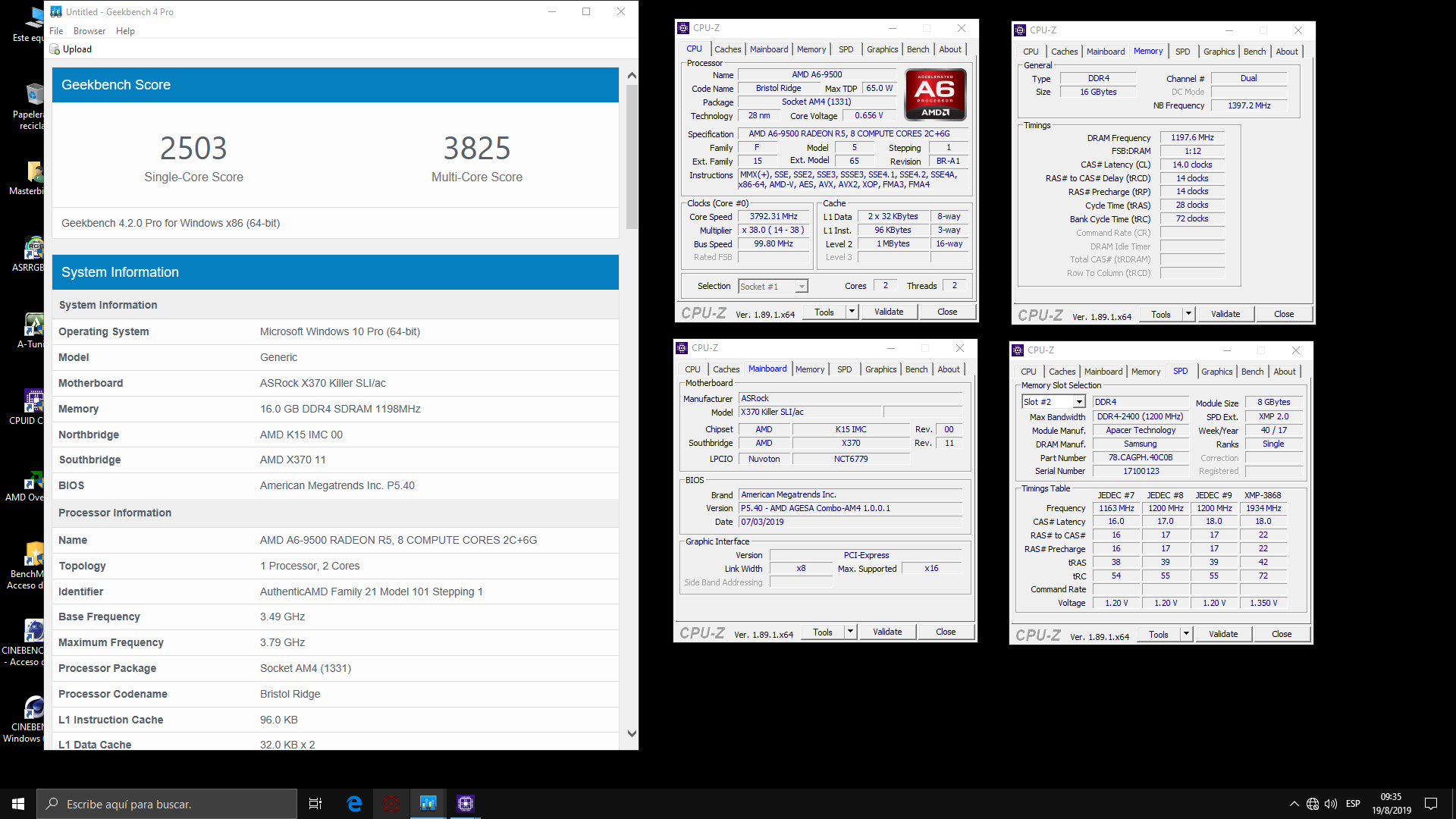1456x819 pixels.
Task: Click Validate in top-left CPU-Z window
Action: [889, 312]
